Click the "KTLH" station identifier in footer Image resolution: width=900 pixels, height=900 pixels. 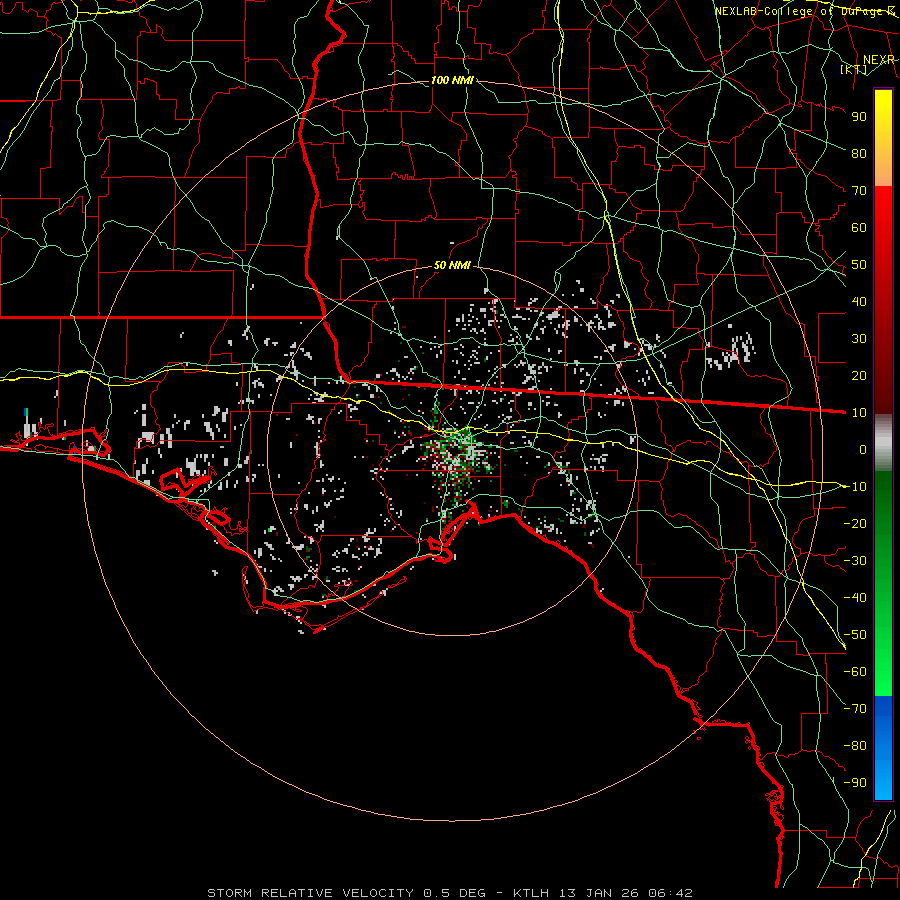531,893
